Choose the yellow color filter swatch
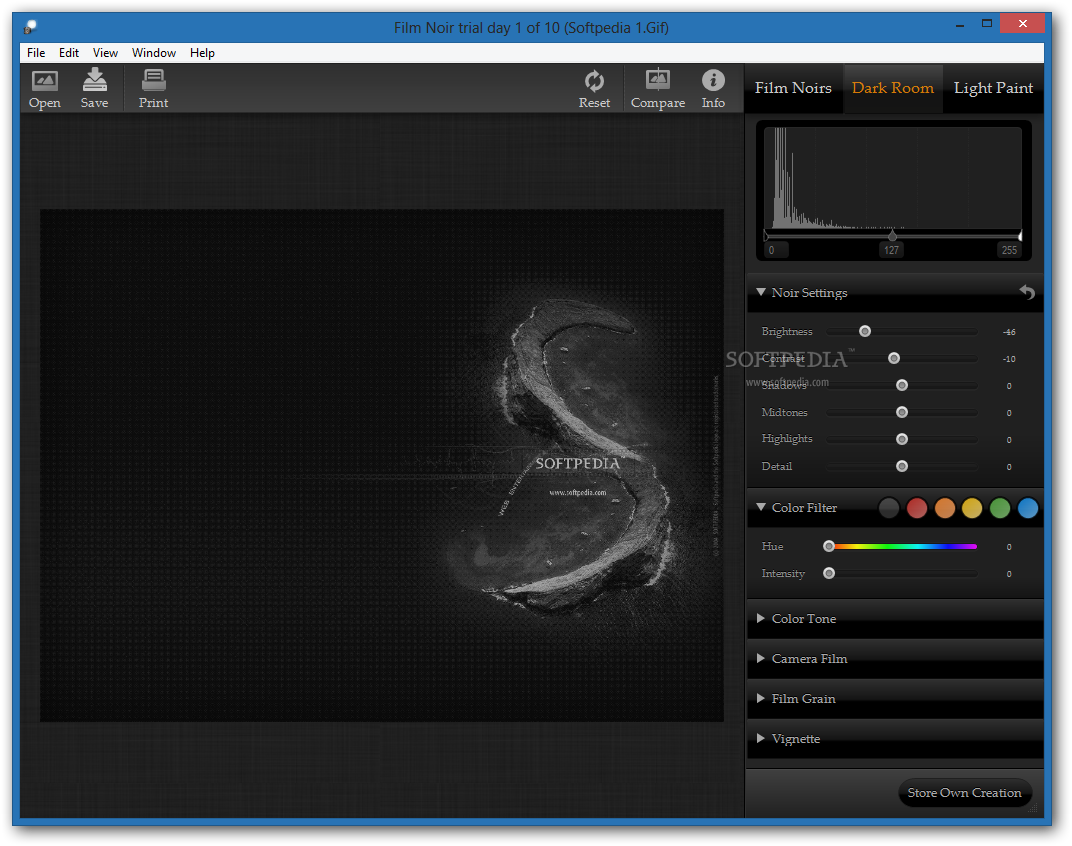 [x=972, y=508]
